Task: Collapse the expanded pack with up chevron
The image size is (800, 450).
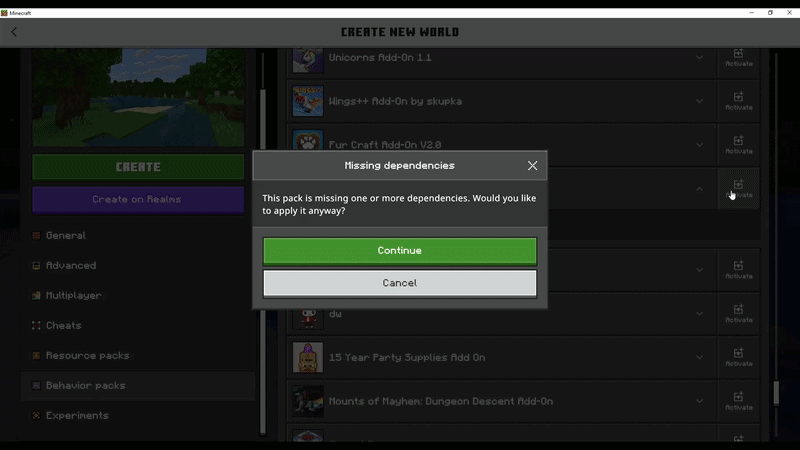Action: (699, 189)
